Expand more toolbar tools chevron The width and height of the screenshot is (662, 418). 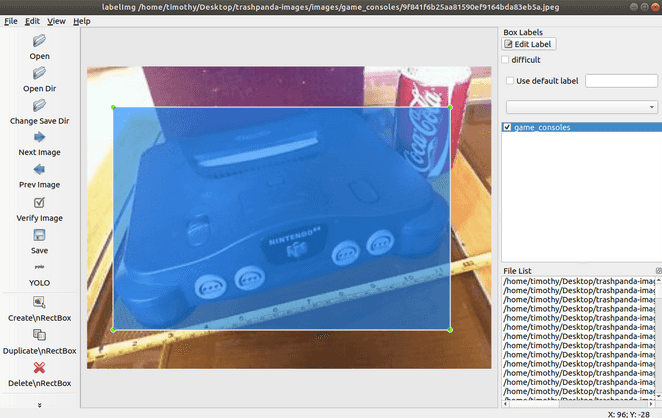(x=39, y=405)
